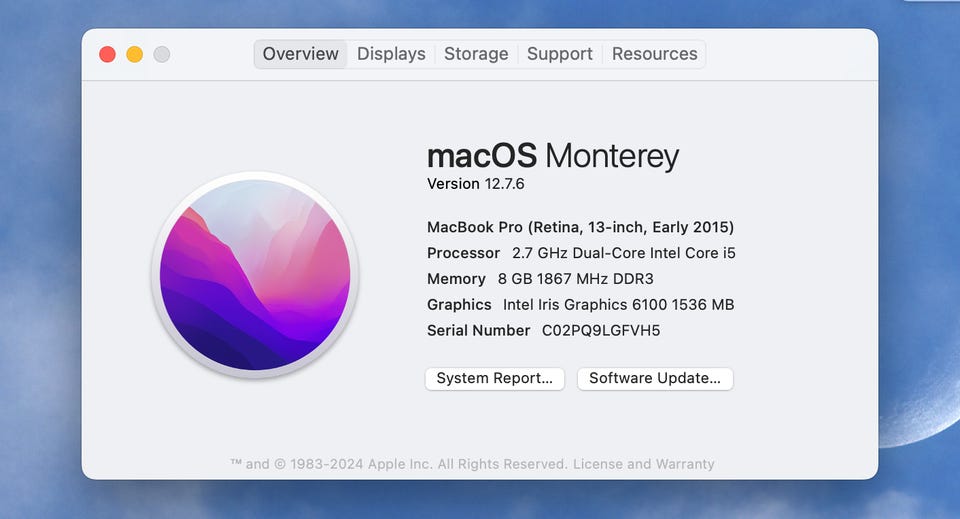Viewport: 960px width, 519px height.
Task: Minimize the window with the yellow button
Action: coord(134,54)
